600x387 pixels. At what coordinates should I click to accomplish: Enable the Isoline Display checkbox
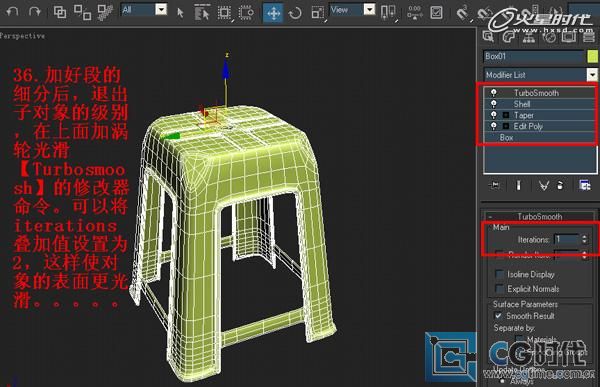499,274
